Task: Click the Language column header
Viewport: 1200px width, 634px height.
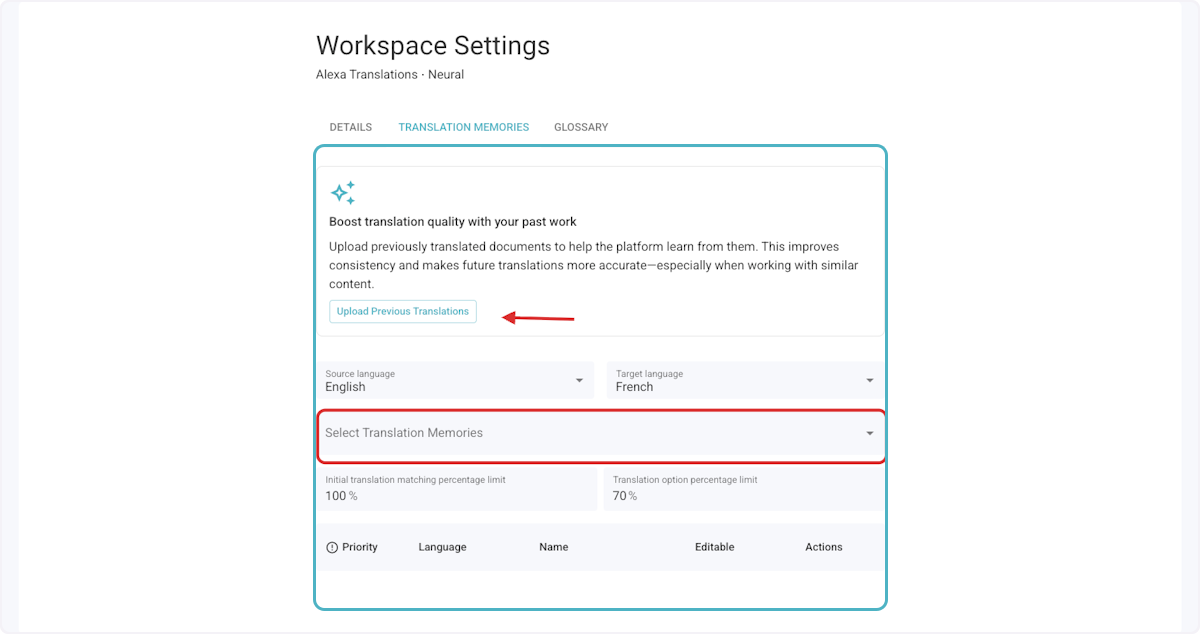Action: pyautogui.click(x=442, y=547)
